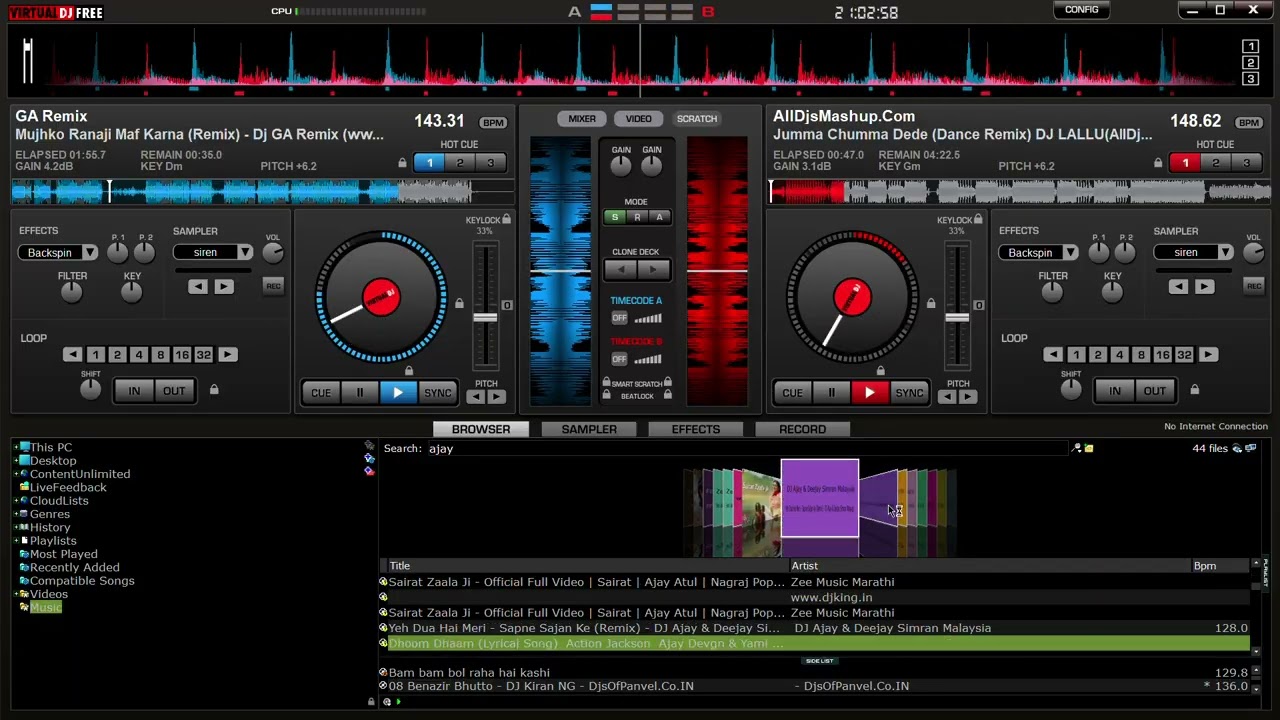Trigger right deck hot cue 3
1280x720 pixels.
pos(1246,163)
